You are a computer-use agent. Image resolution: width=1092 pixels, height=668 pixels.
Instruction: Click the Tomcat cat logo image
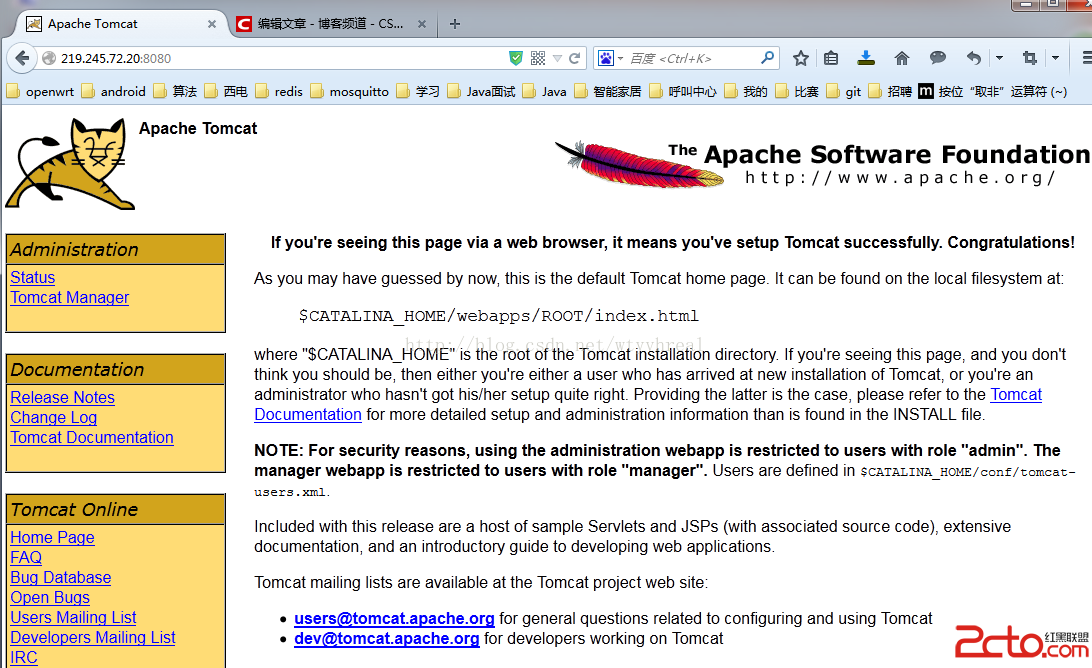[70, 164]
